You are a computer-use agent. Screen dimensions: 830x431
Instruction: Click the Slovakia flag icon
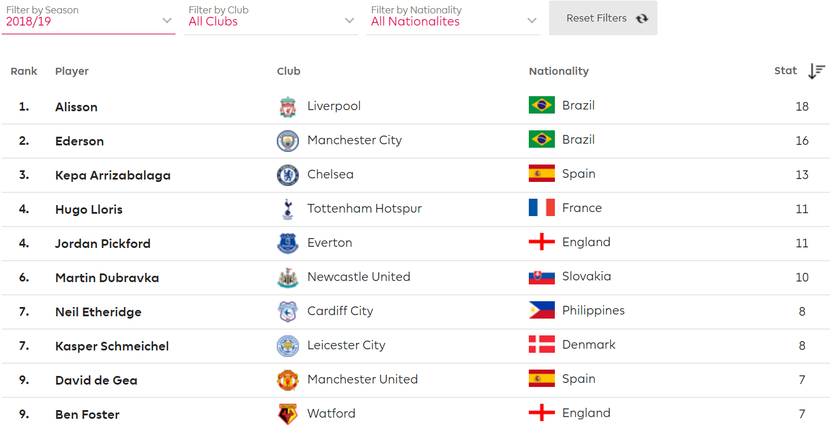tap(541, 277)
